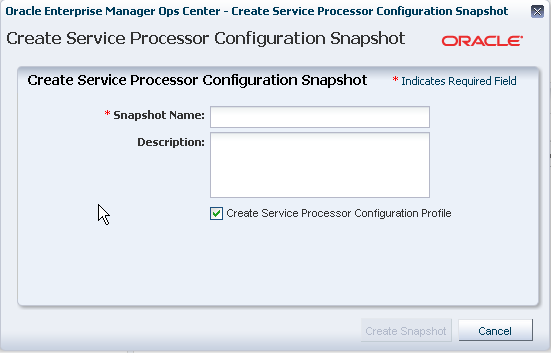Click the Create Service Processor Configuration Profile label

click(339, 213)
